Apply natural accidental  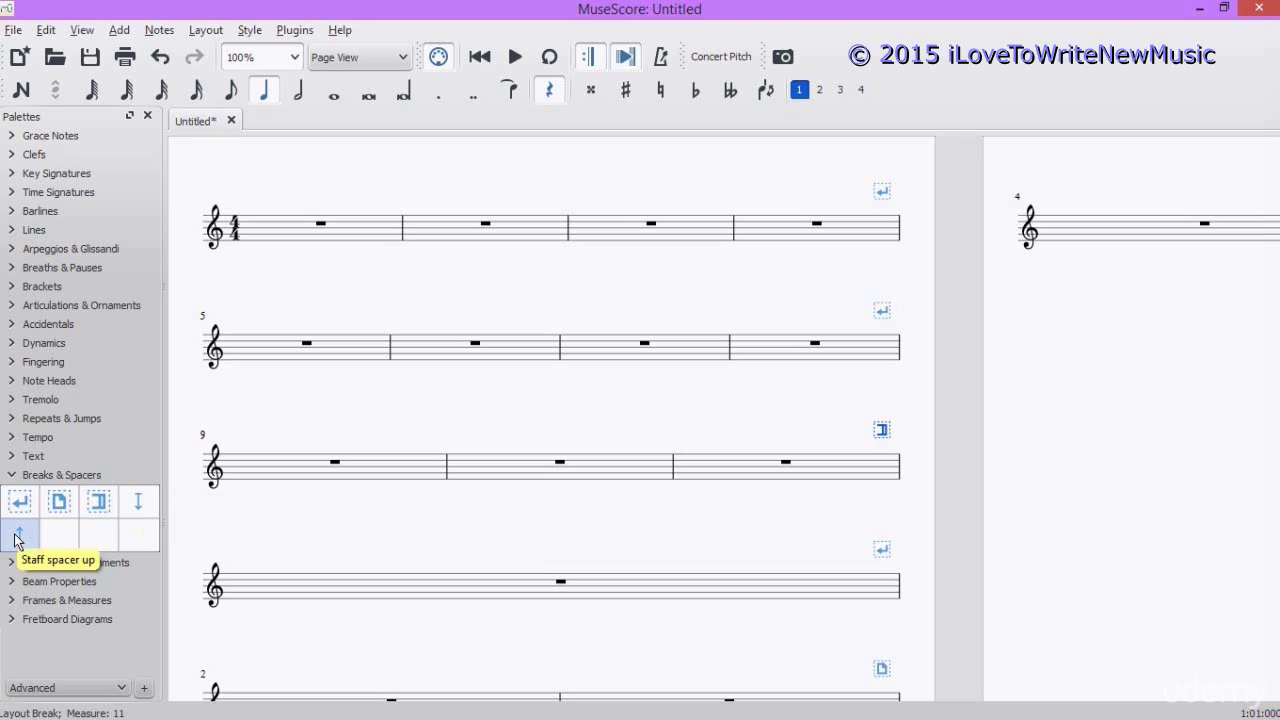coord(661,91)
